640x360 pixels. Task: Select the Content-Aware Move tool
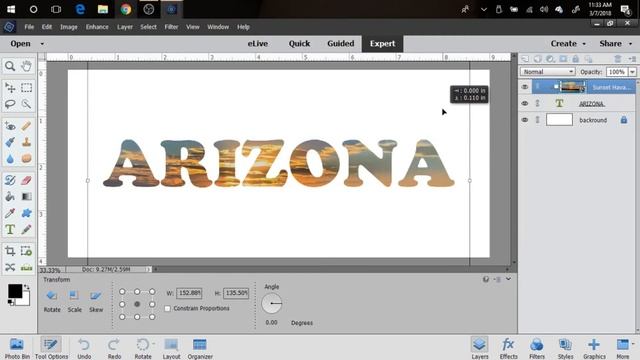(10, 267)
